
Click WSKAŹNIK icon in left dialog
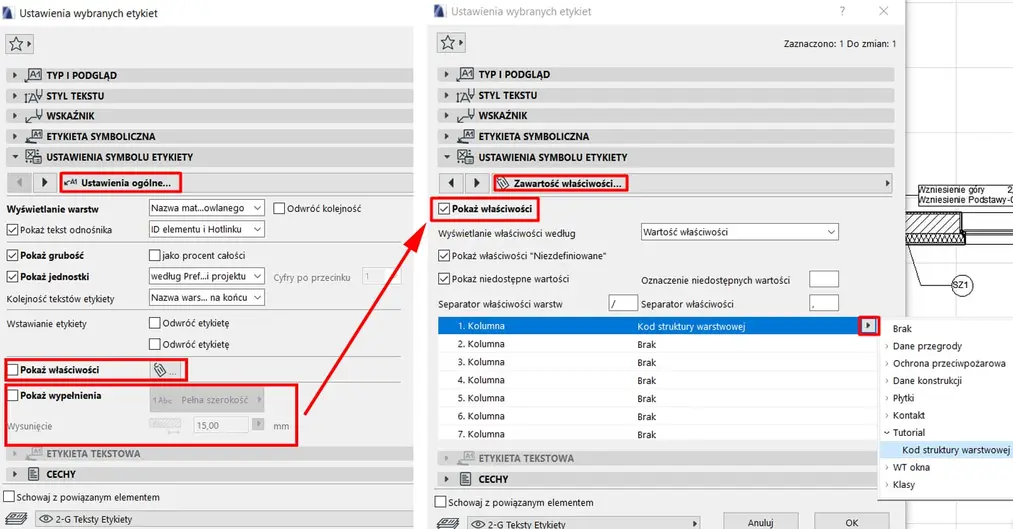[x=34, y=116]
